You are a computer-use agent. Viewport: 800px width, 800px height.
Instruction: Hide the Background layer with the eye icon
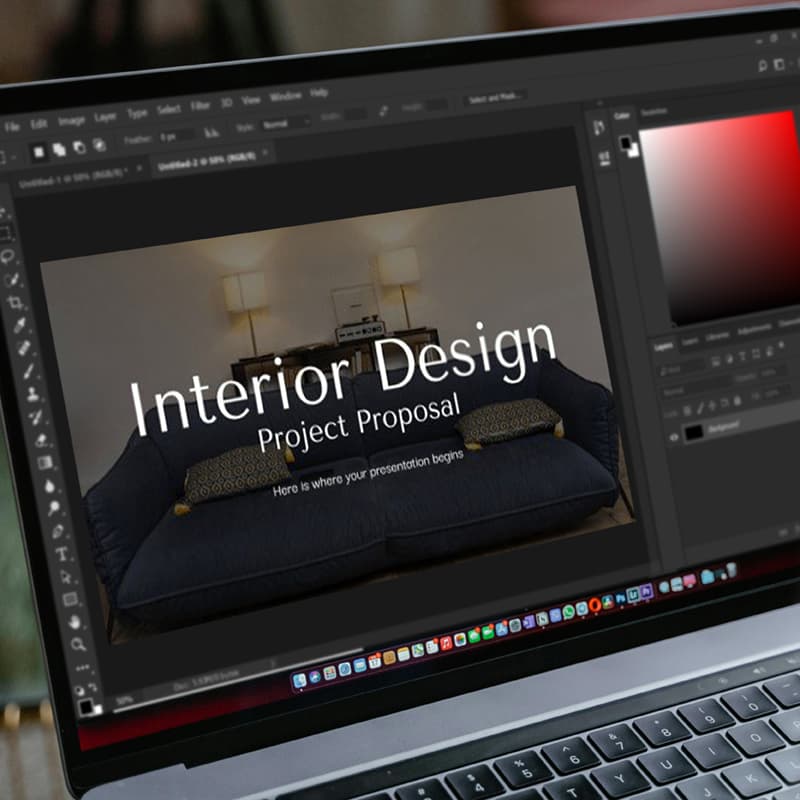673,437
